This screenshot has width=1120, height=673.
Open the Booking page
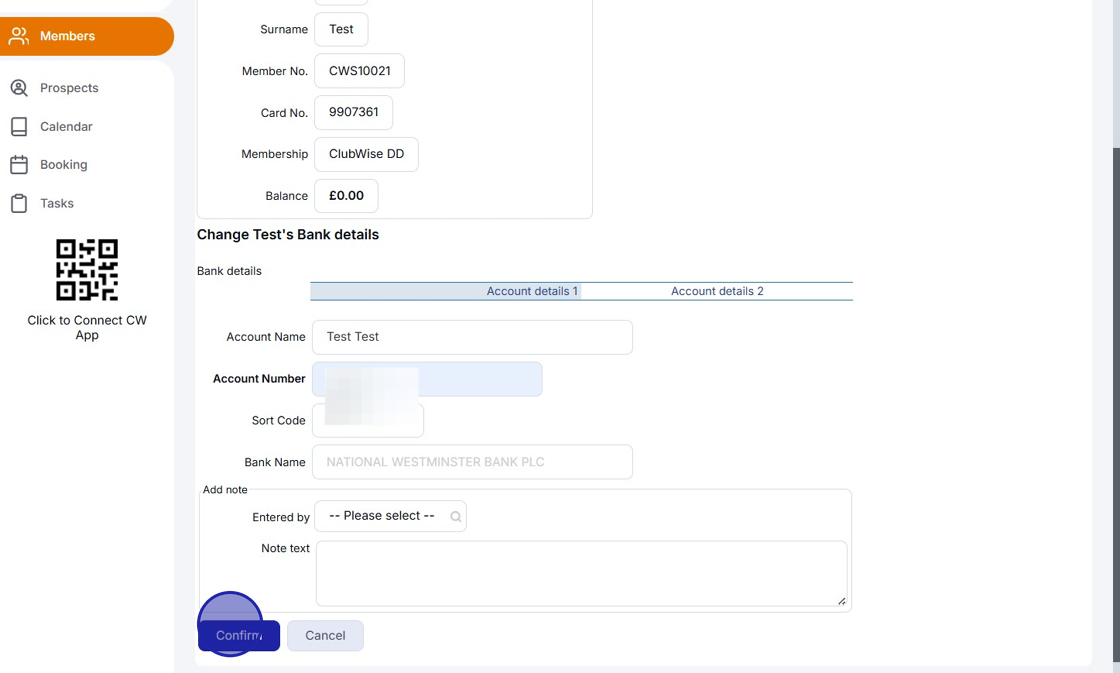[x=64, y=165]
